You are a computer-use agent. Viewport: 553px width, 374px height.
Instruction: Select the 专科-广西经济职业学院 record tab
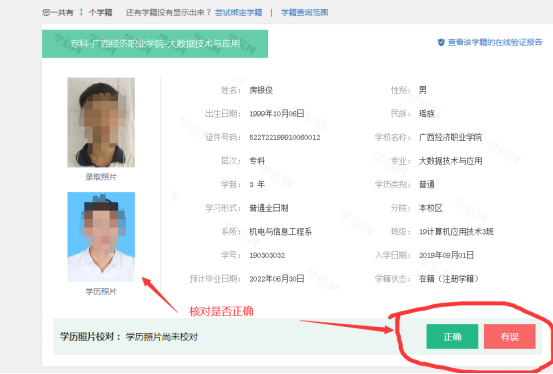coord(155,44)
